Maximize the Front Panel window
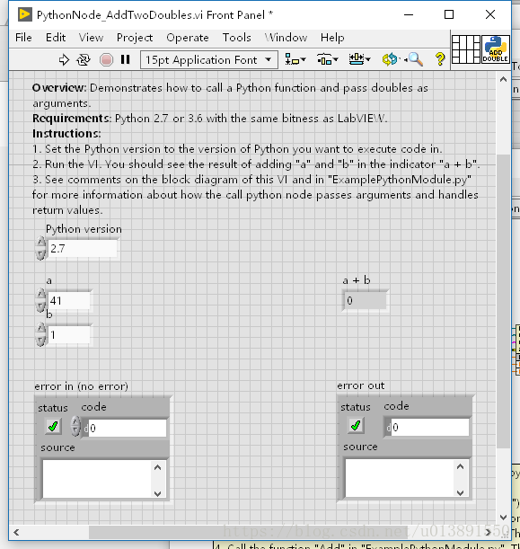520x549 pixels. pyautogui.click(x=449, y=15)
